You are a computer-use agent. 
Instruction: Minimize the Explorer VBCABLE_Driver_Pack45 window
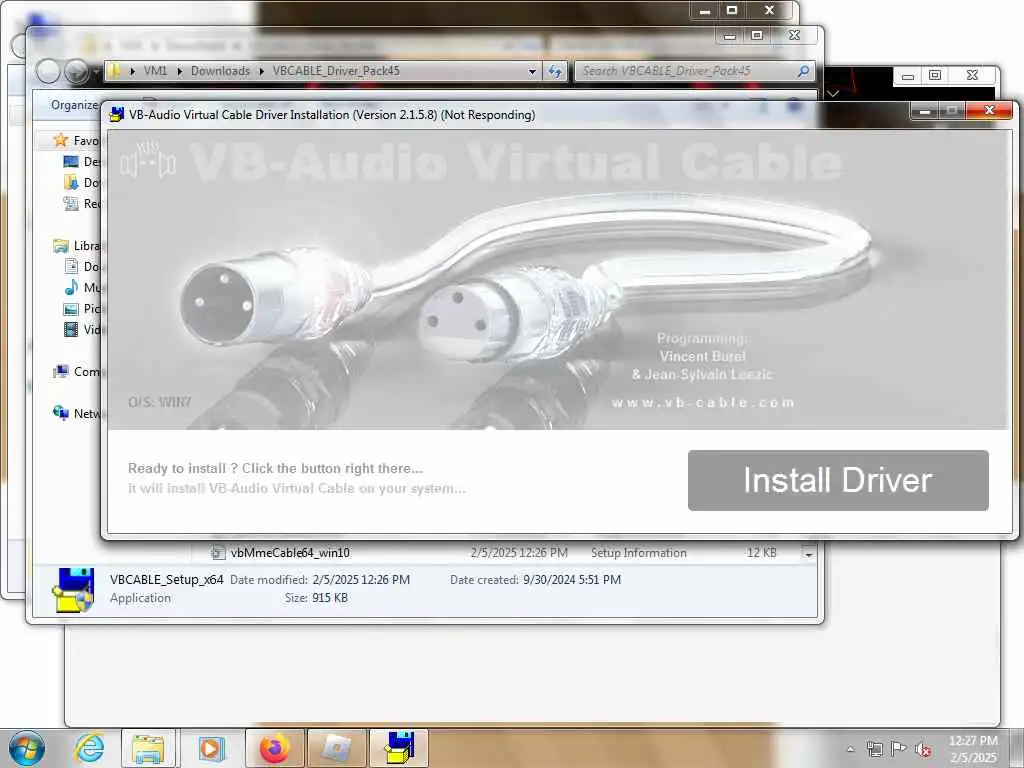tap(730, 35)
